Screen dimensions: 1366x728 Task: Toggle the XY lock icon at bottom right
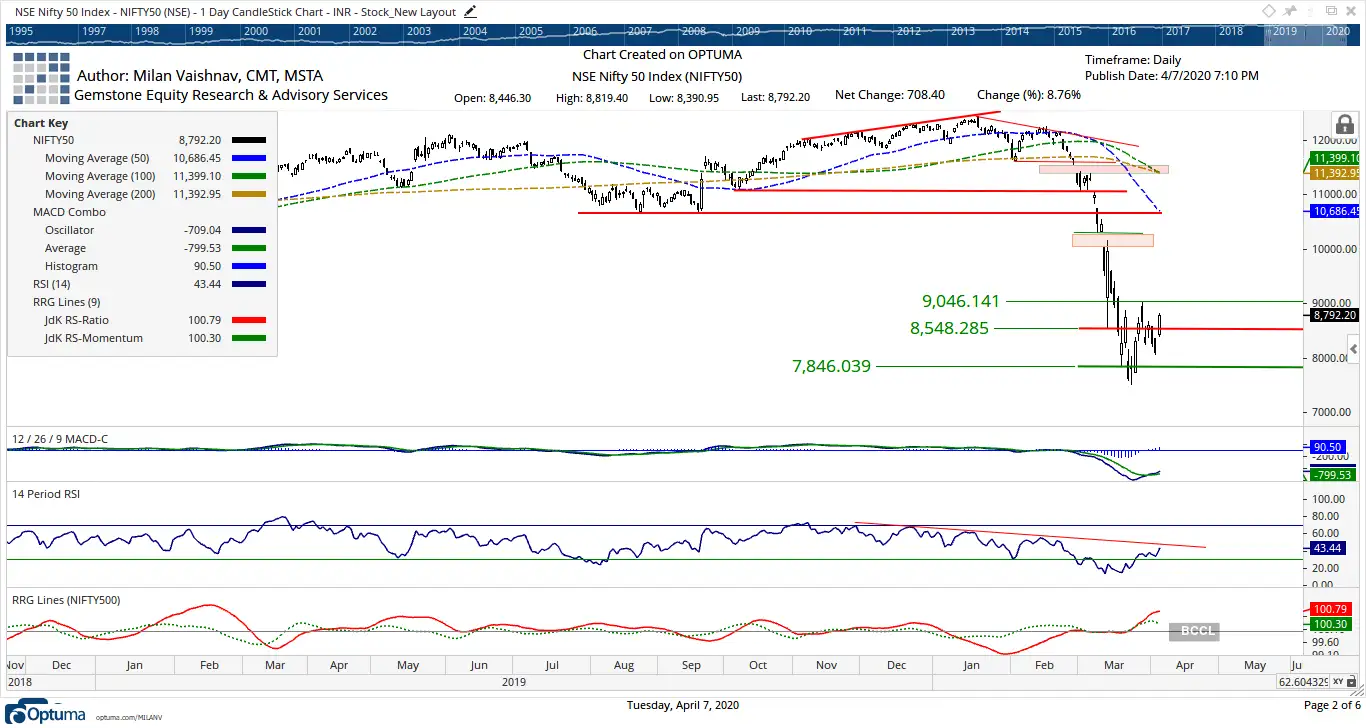pyautogui.click(x=1353, y=681)
